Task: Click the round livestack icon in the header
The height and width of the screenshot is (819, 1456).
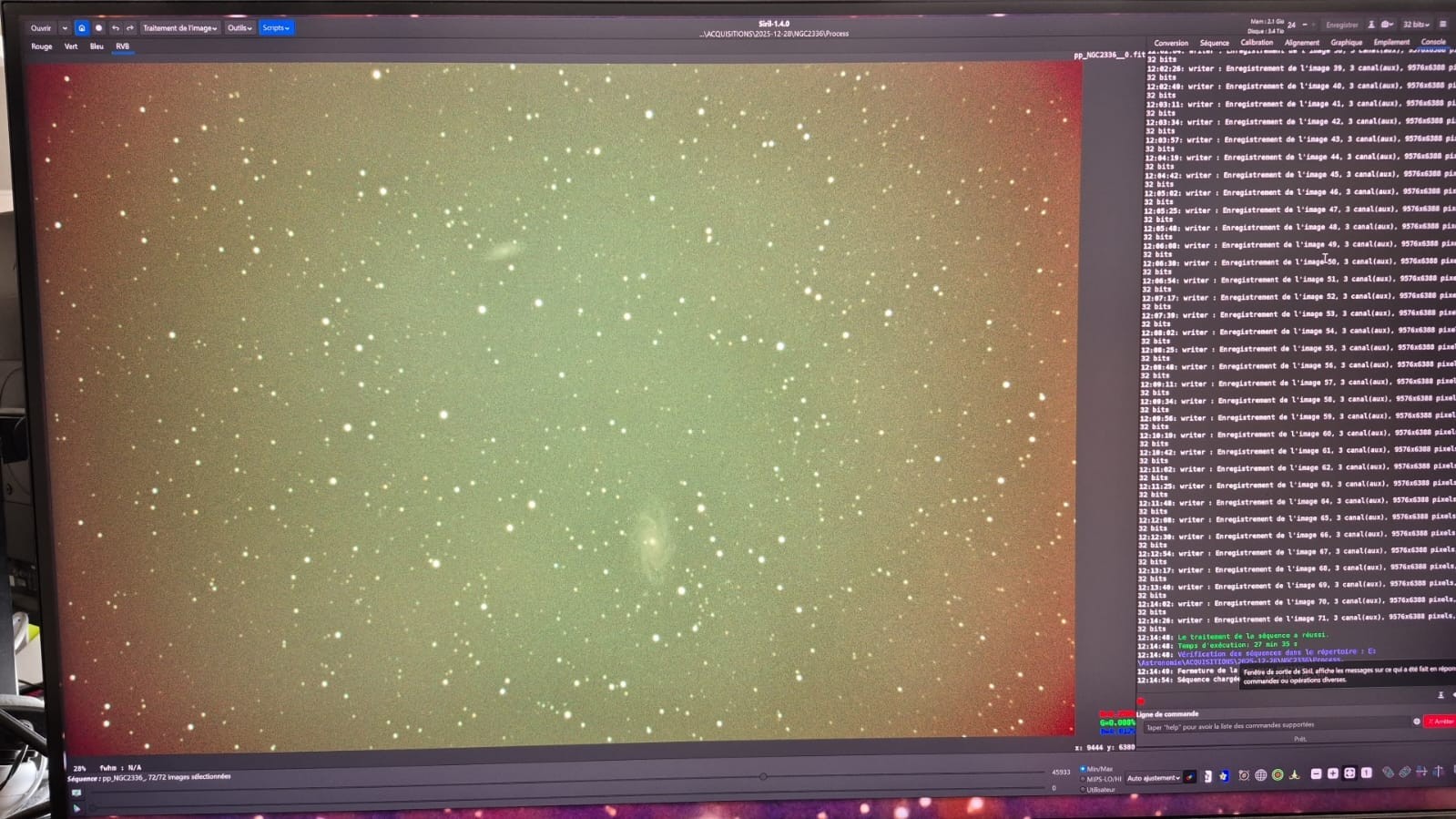Action: [x=99, y=28]
